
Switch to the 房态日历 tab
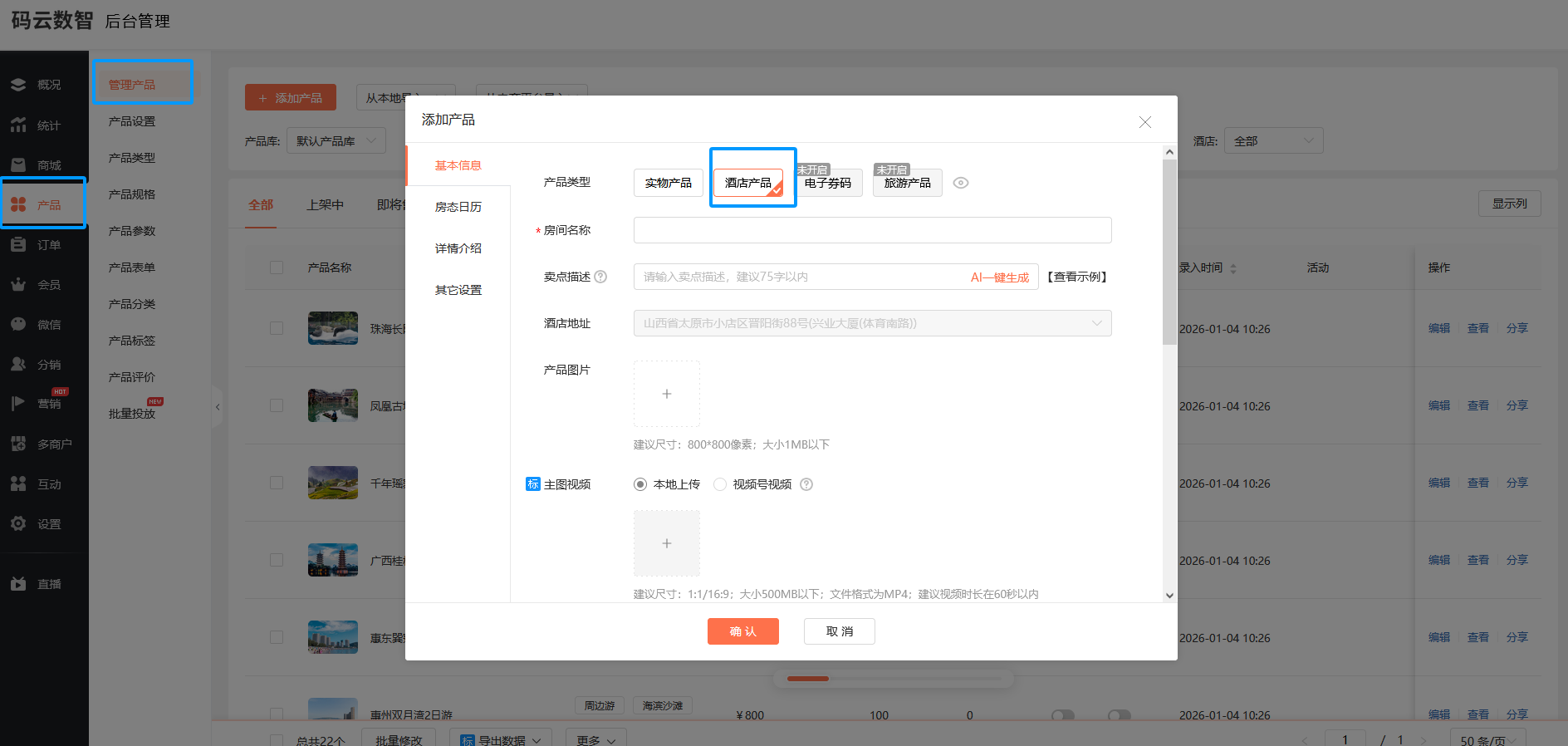point(458,207)
